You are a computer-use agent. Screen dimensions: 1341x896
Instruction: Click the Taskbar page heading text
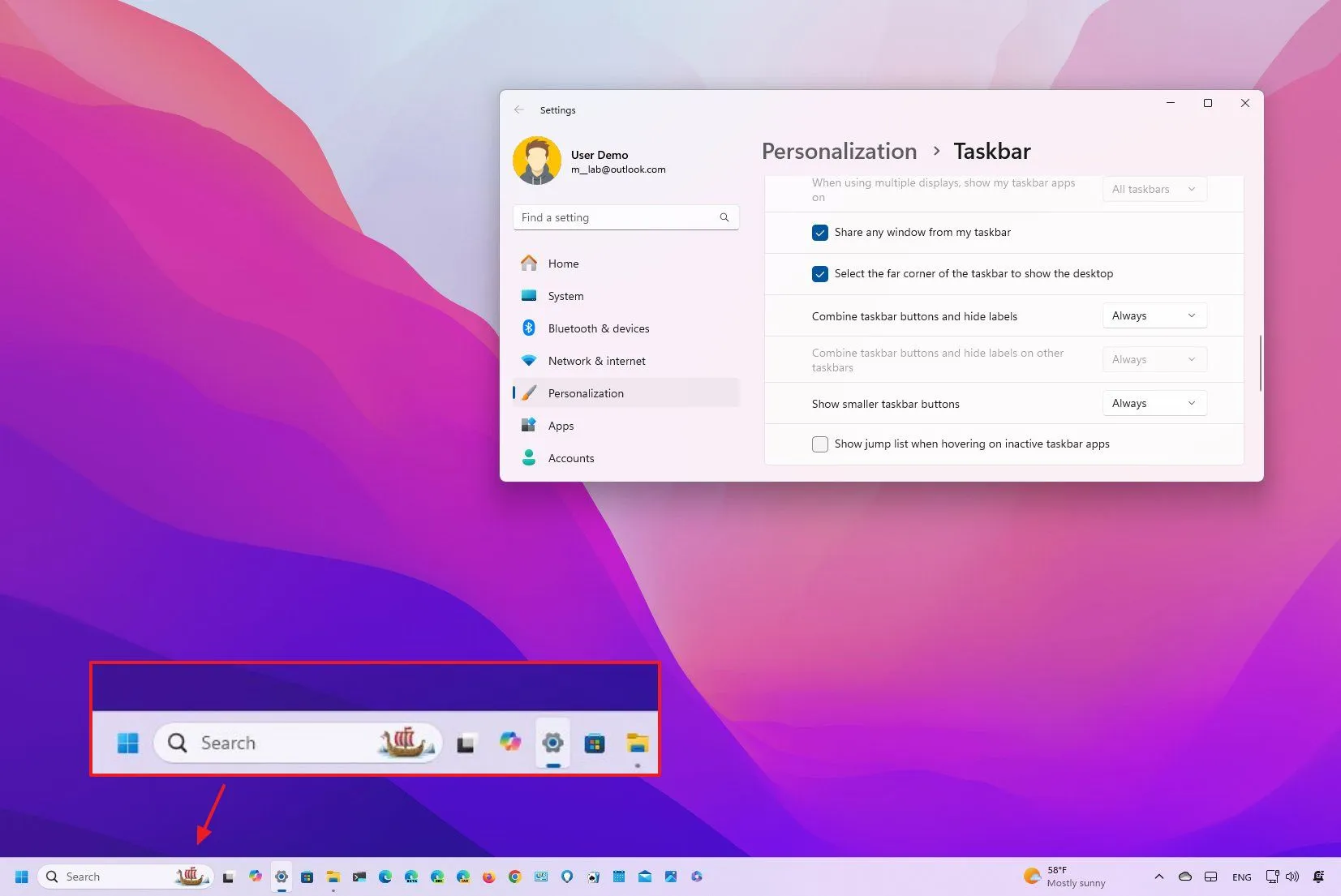[992, 152]
